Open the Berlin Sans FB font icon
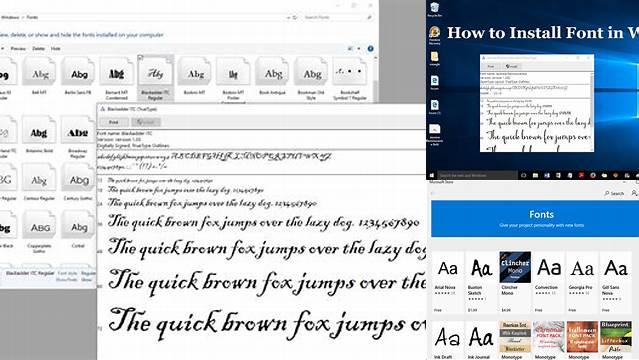Image resolution: width=639 pixels, height=360 pixels. 78,73
